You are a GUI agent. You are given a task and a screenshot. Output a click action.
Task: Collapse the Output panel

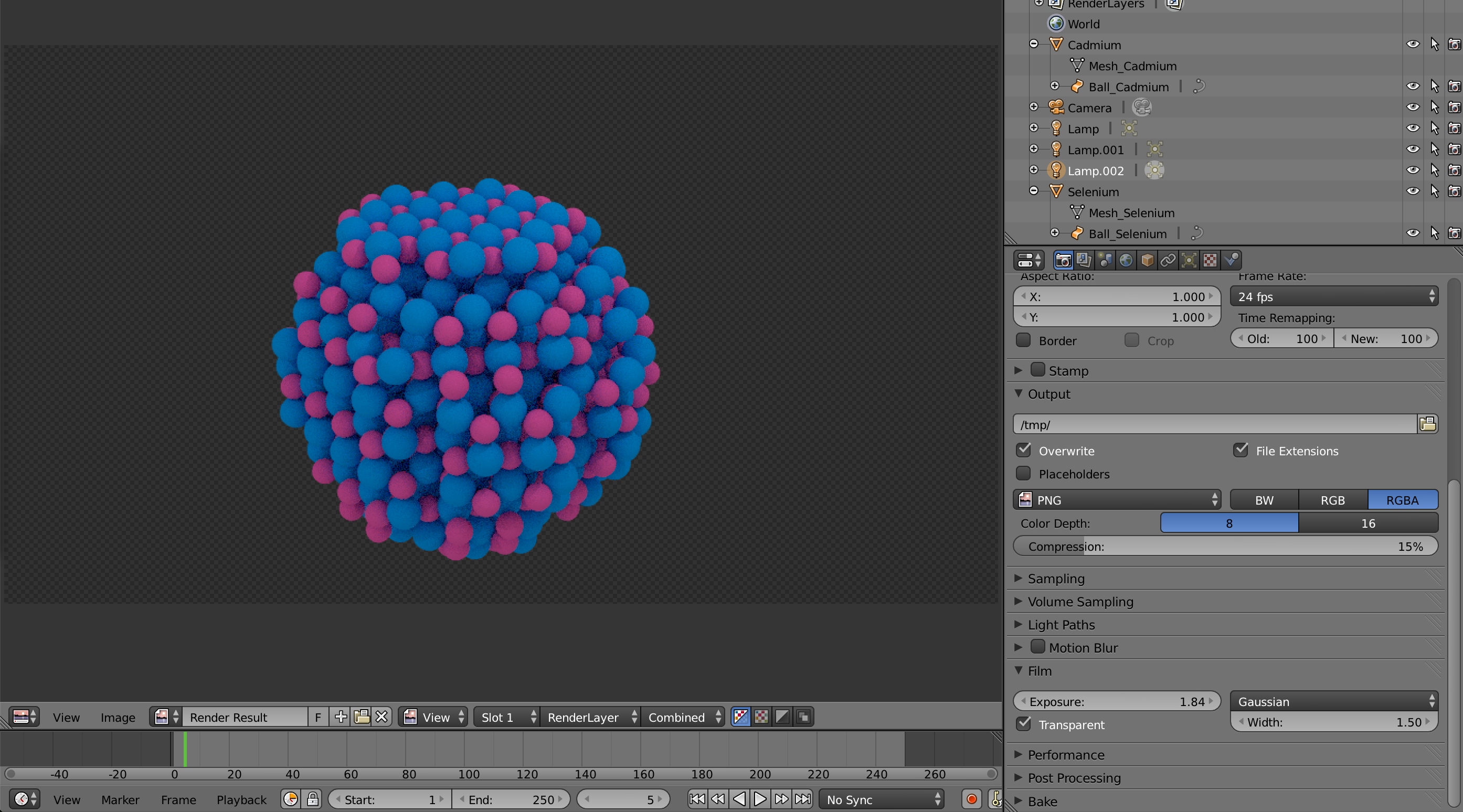click(1019, 393)
